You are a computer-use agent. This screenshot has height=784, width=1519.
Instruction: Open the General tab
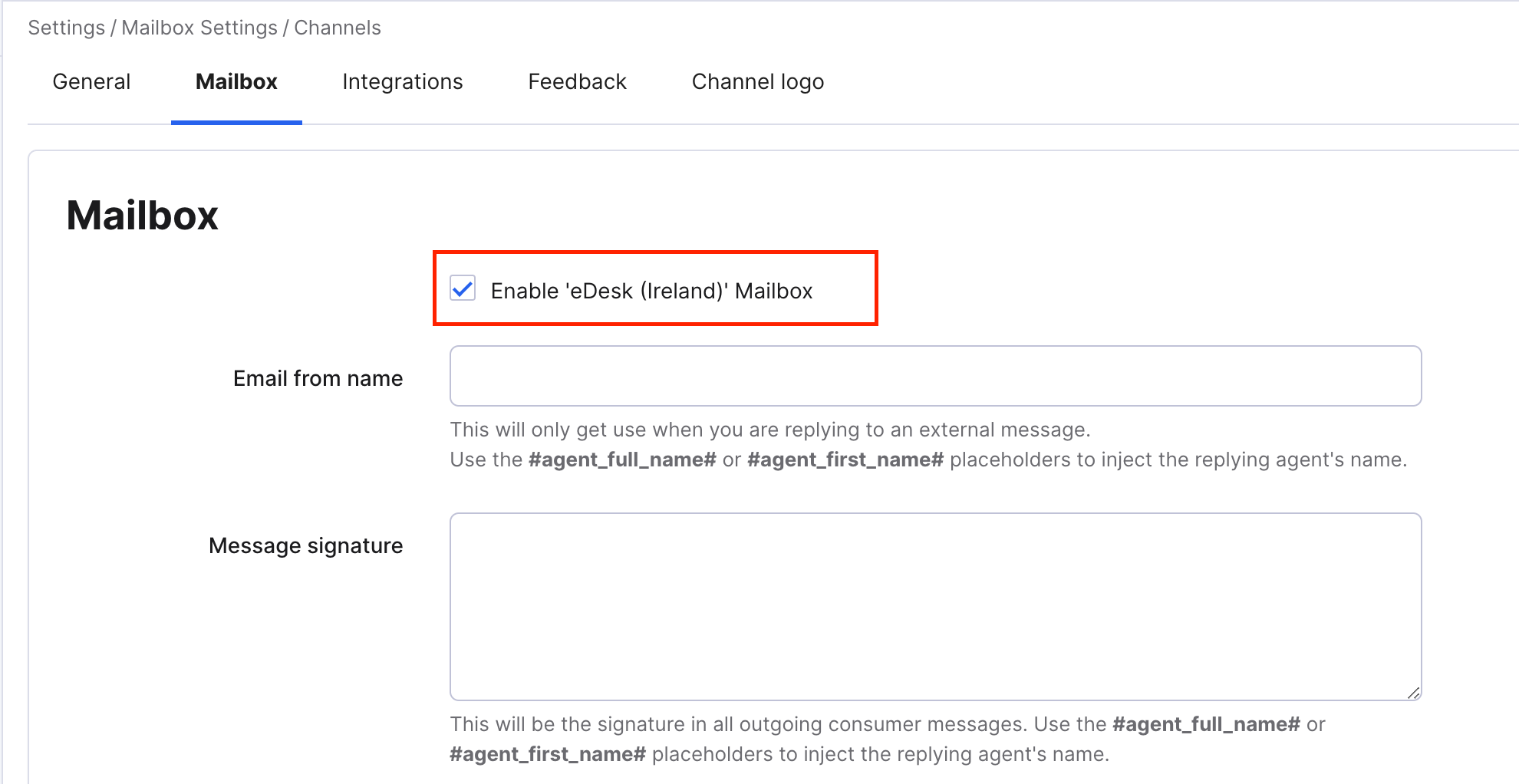point(91,81)
